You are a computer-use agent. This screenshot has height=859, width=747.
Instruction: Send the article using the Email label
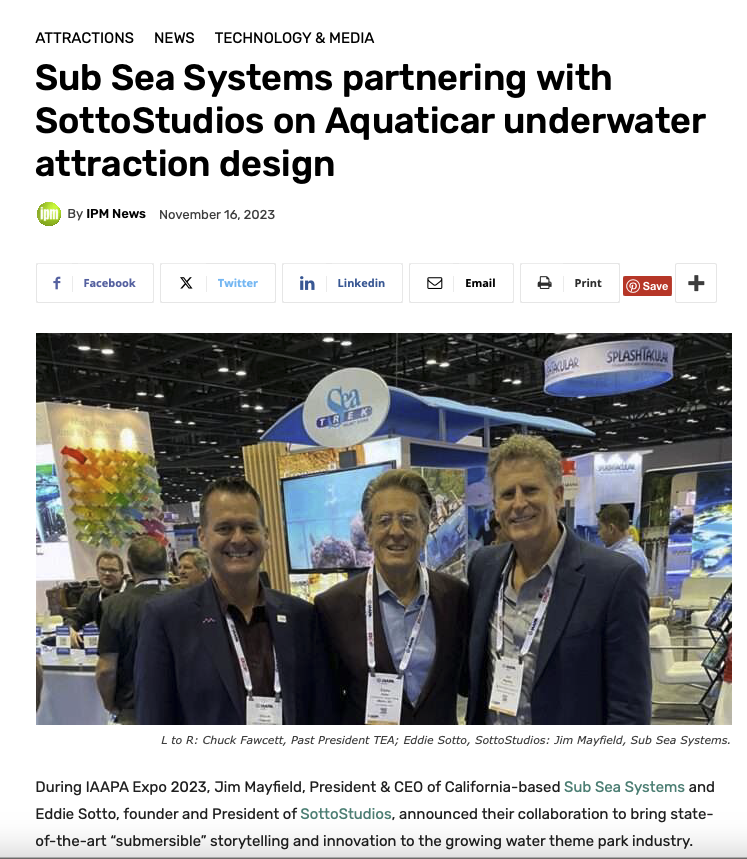480,283
